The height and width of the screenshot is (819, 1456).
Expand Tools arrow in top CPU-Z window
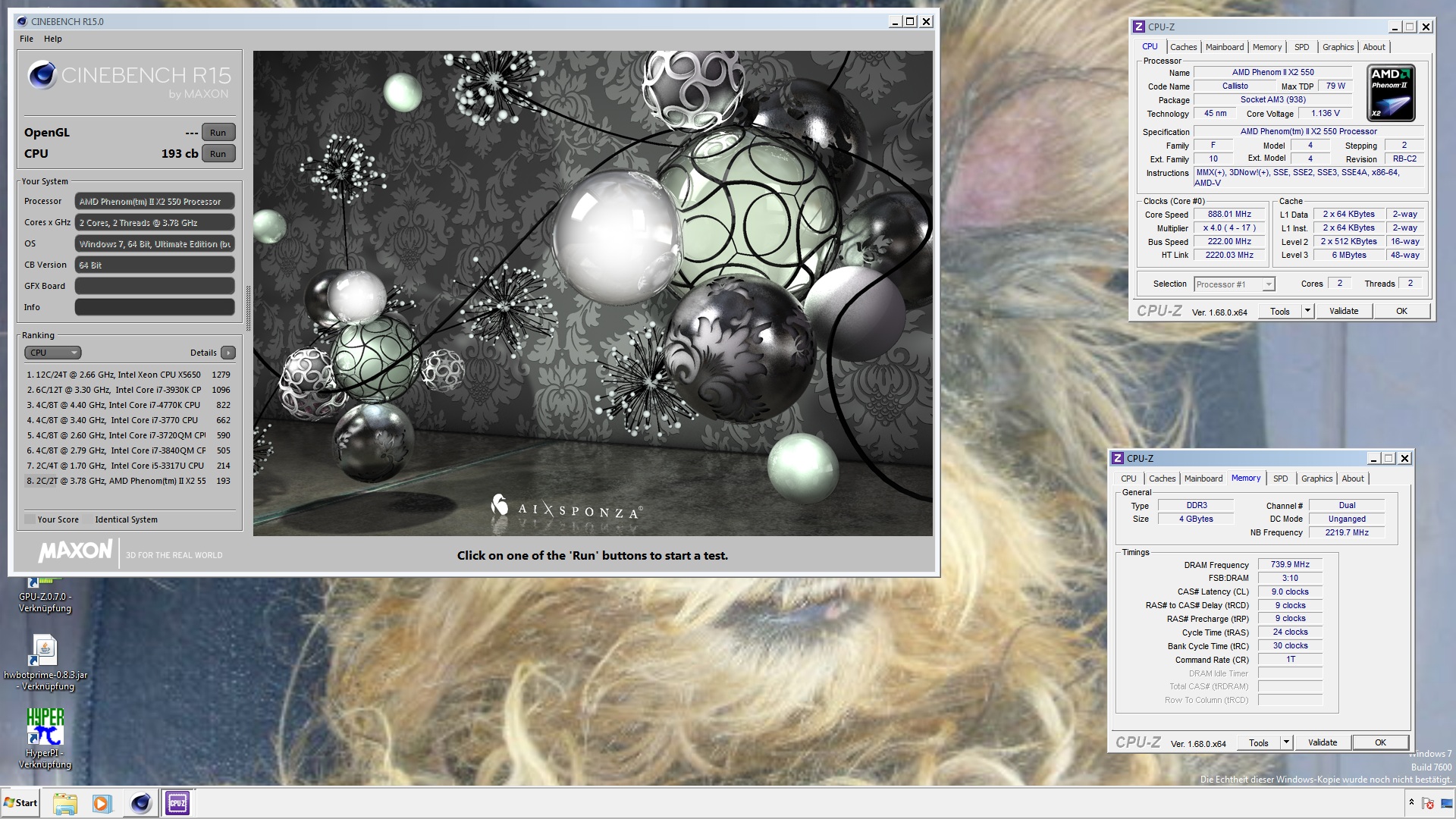click(x=1307, y=311)
